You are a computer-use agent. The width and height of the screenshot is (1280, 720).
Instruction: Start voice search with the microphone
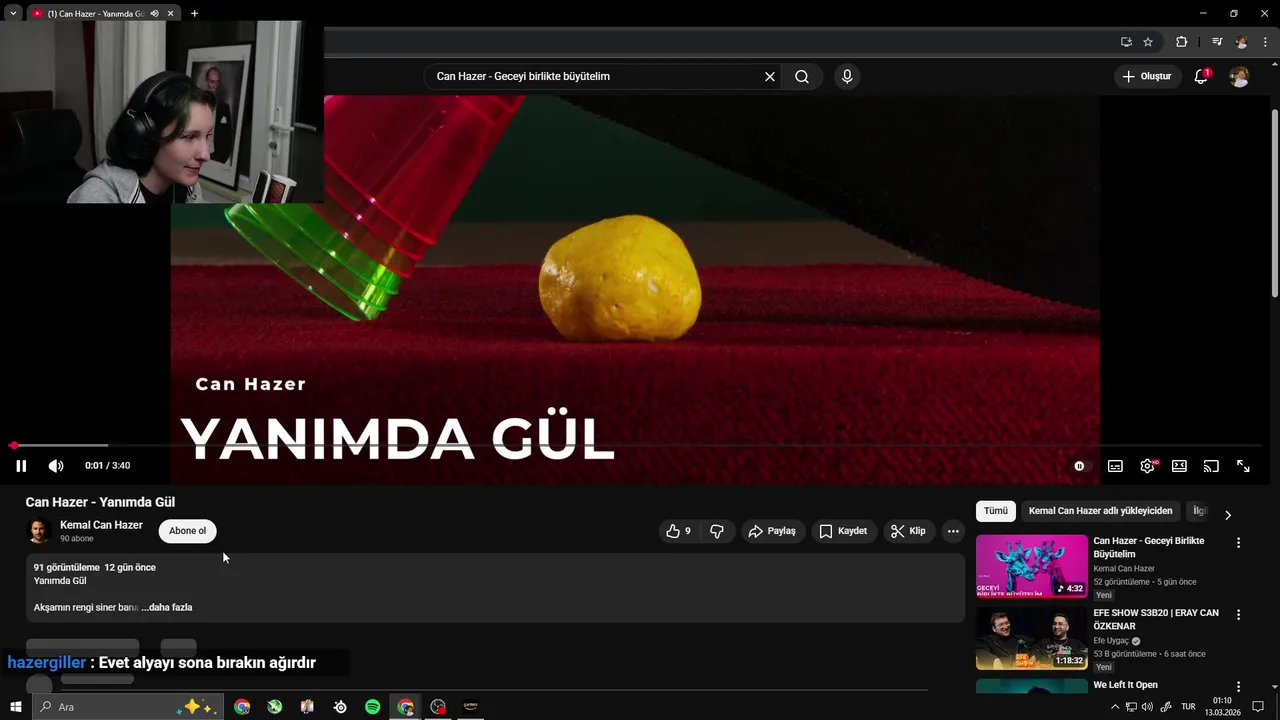(x=847, y=76)
